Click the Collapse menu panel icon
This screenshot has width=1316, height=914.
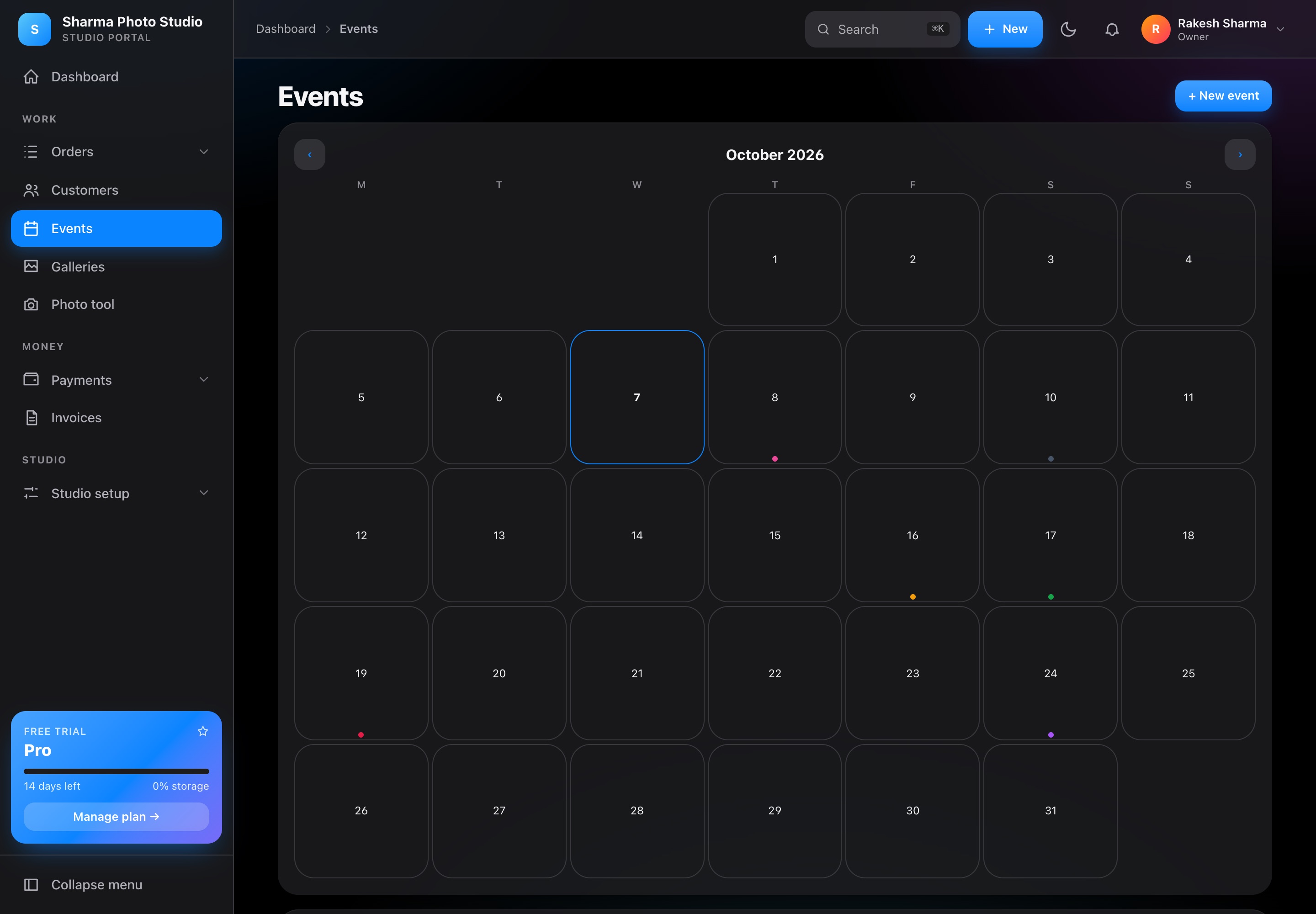[31, 885]
